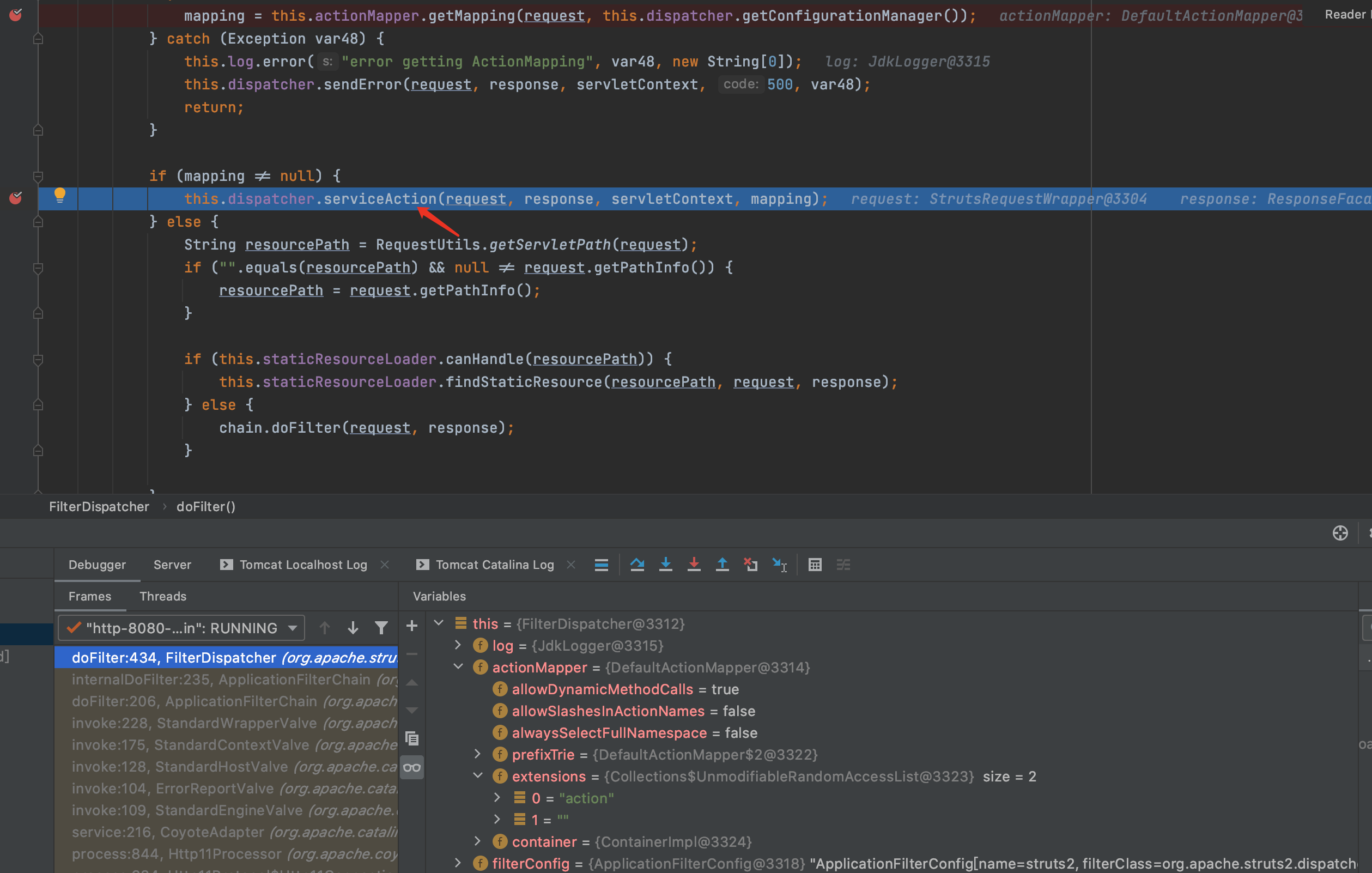Expand extensions element 1
Screen dimensions: 1372x873
point(497,820)
